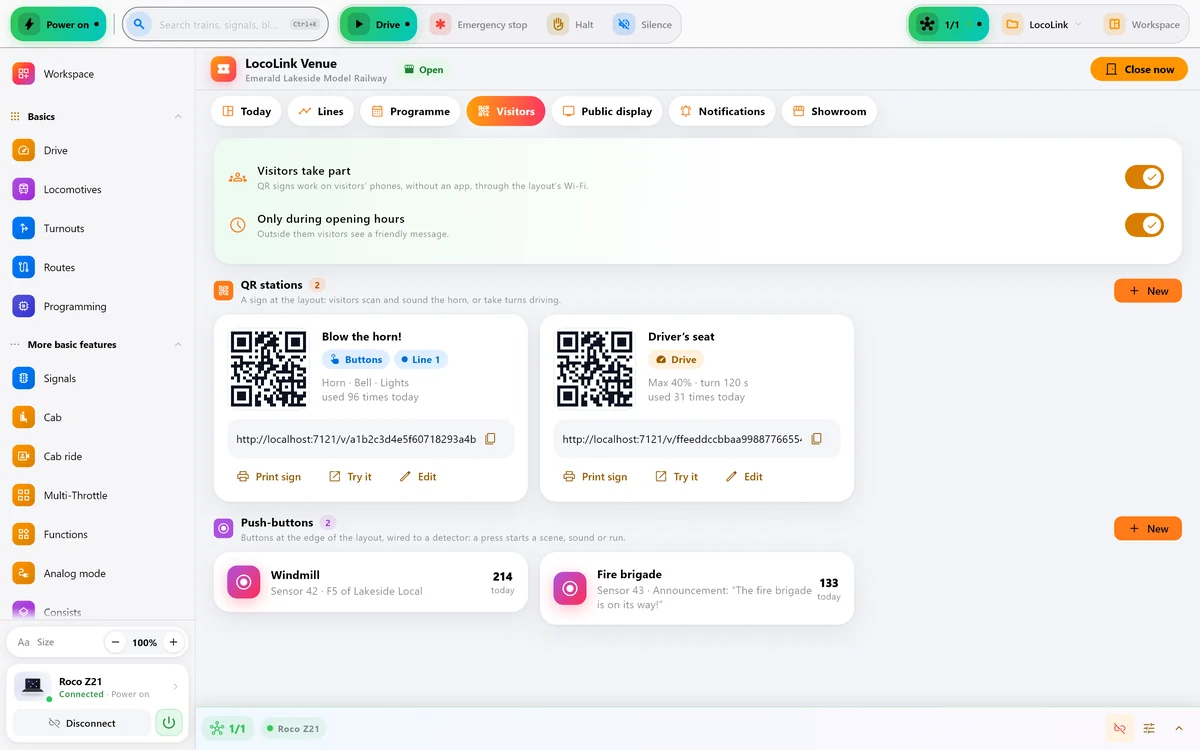The width and height of the screenshot is (1200, 750).
Task: Switch to the Programme tab
Action: point(410,111)
